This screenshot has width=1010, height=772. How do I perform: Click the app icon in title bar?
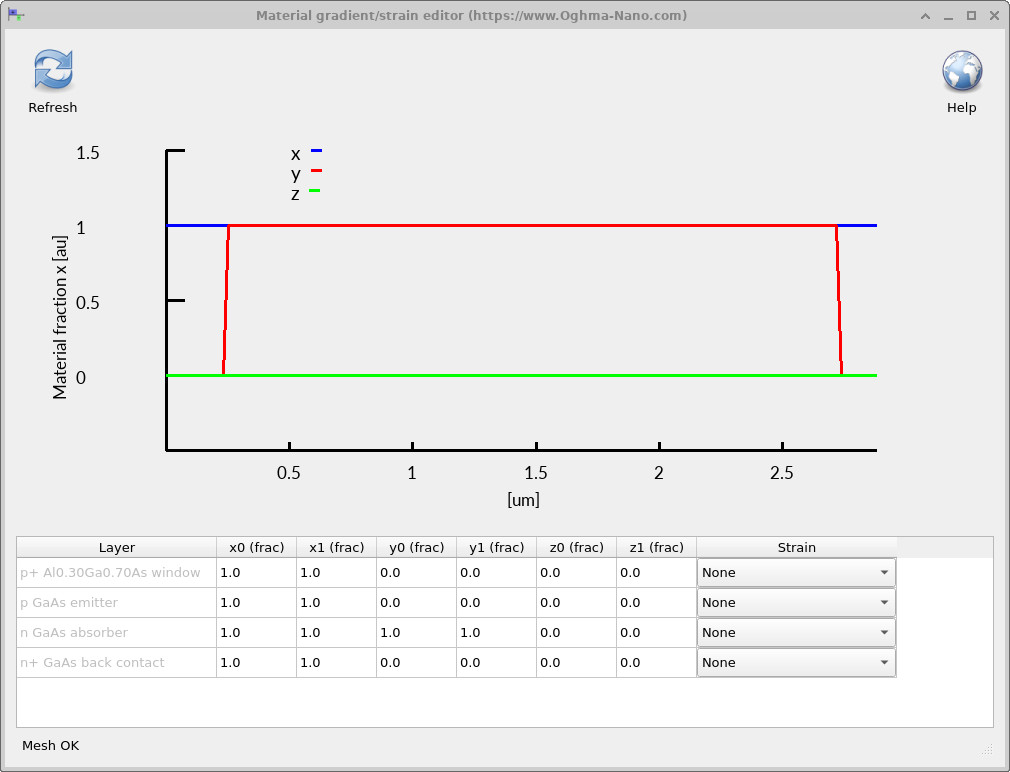(x=16, y=15)
